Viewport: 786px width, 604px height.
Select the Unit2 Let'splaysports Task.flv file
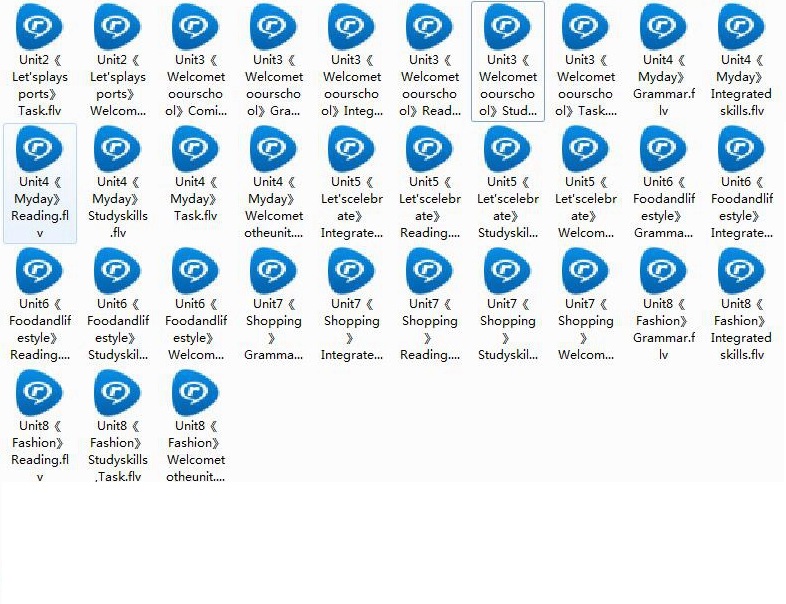coord(40,30)
